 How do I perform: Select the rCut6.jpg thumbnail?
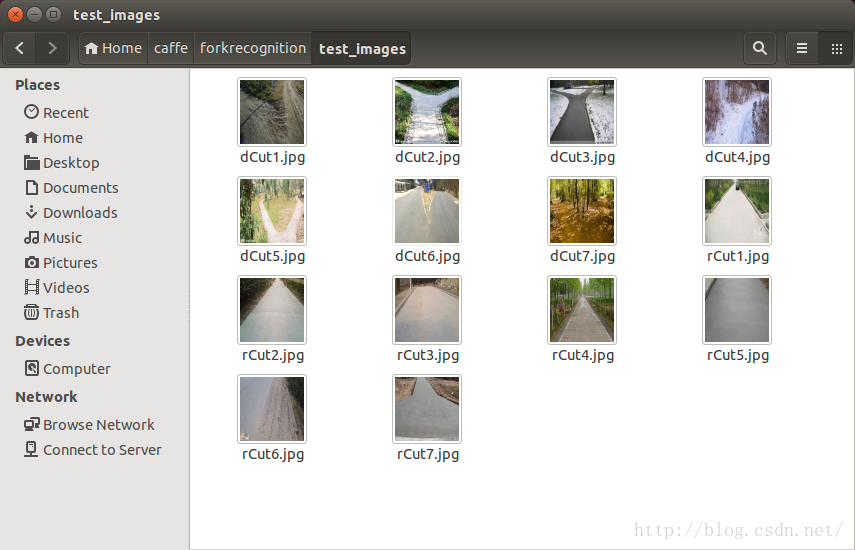coord(272,409)
